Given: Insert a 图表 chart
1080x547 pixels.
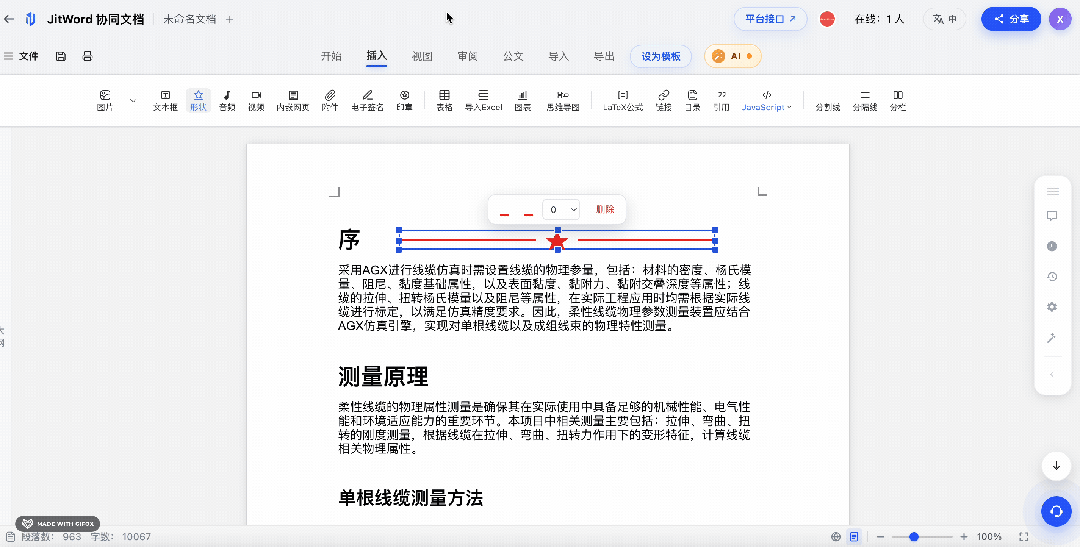Looking at the screenshot, I should pyautogui.click(x=523, y=100).
